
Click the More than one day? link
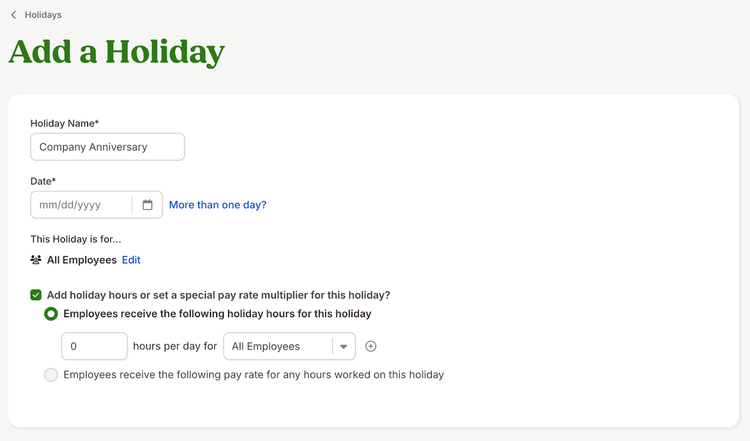click(218, 205)
